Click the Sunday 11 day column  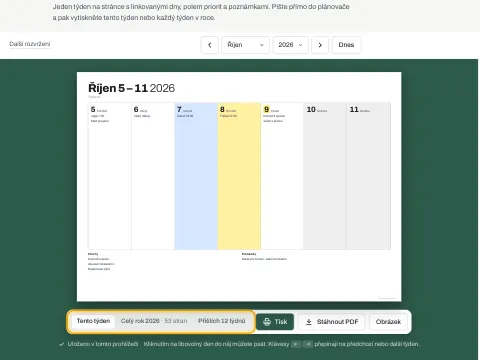pyautogui.click(x=368, y=176)
